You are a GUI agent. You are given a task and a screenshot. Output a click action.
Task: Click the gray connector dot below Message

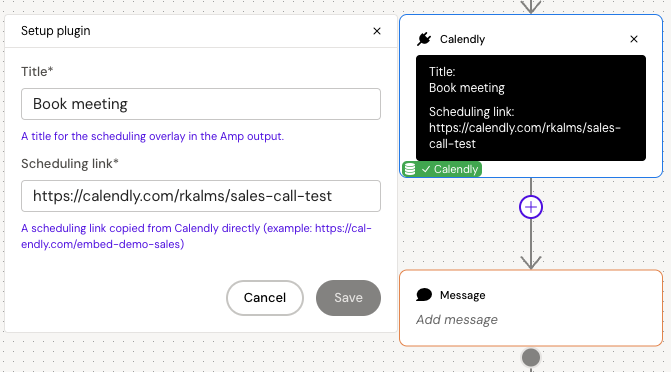531,357
